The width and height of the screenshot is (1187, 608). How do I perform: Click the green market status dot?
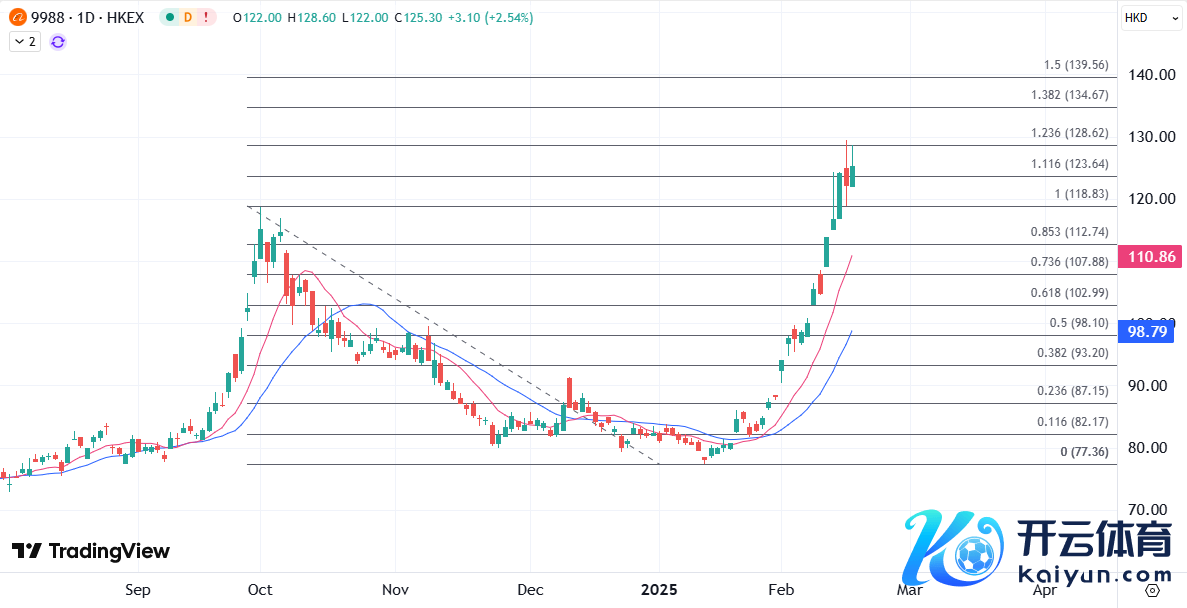(x=171, y=18)
